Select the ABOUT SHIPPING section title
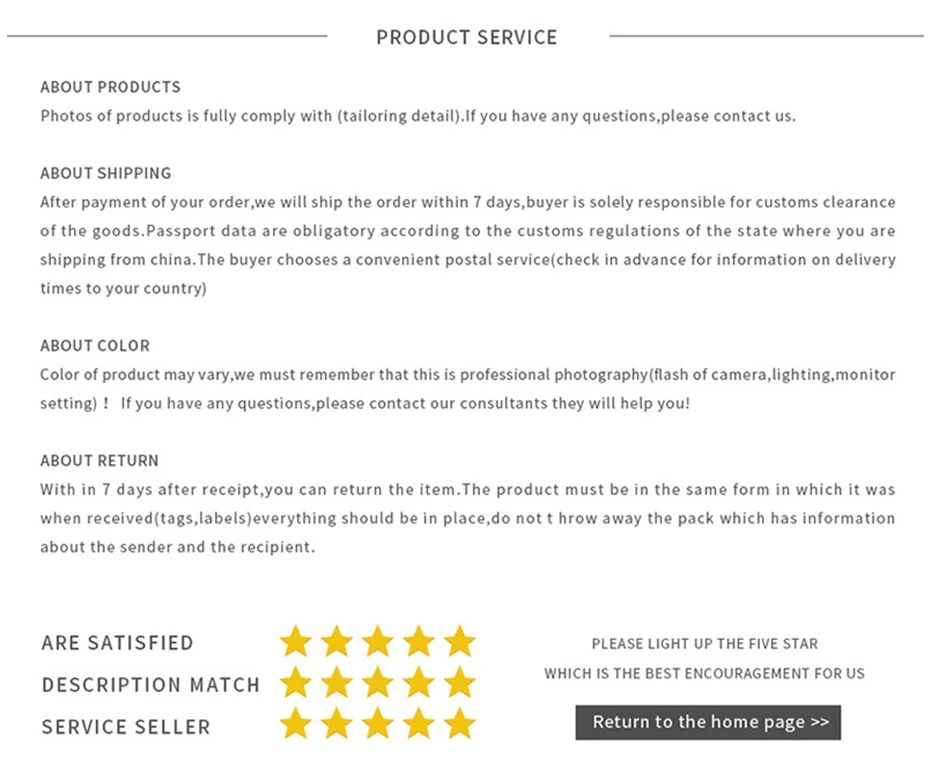The height and width of the screenshot is (780, 930). click(105, 173)
